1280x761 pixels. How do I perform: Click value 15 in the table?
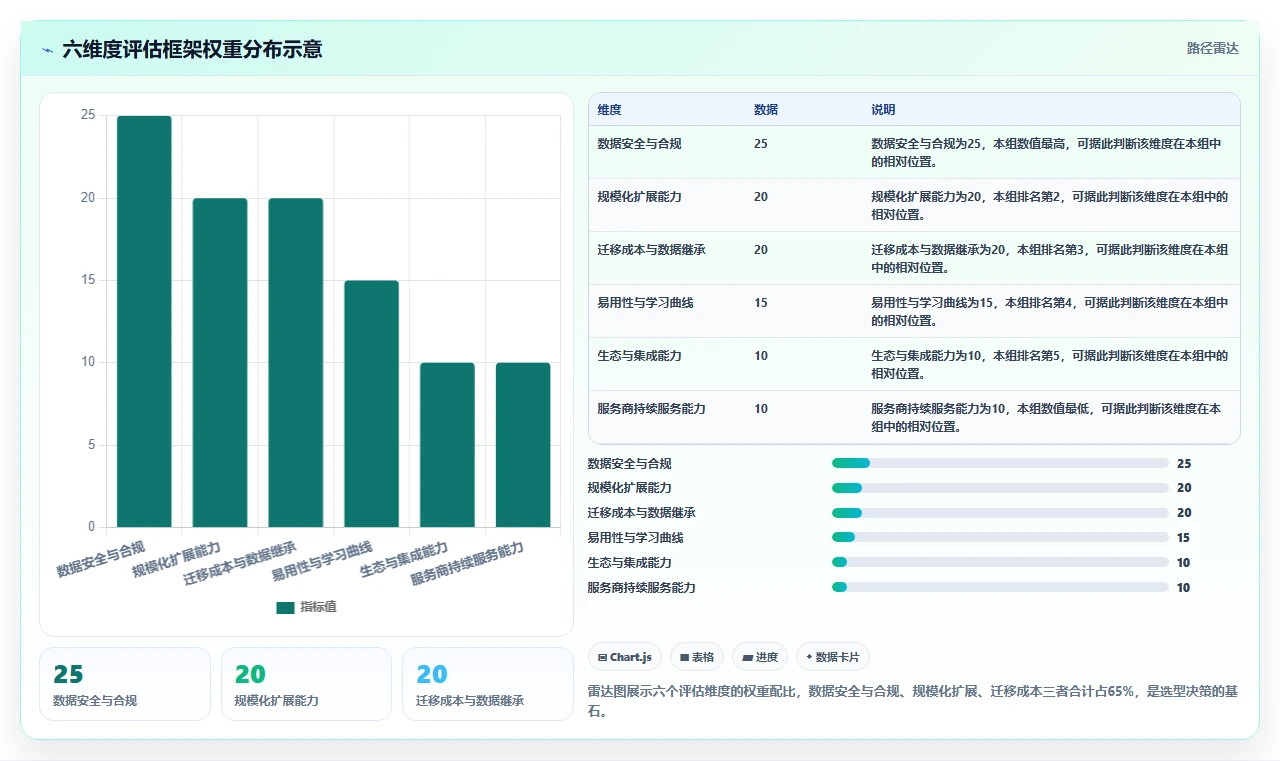pos(761,303)
